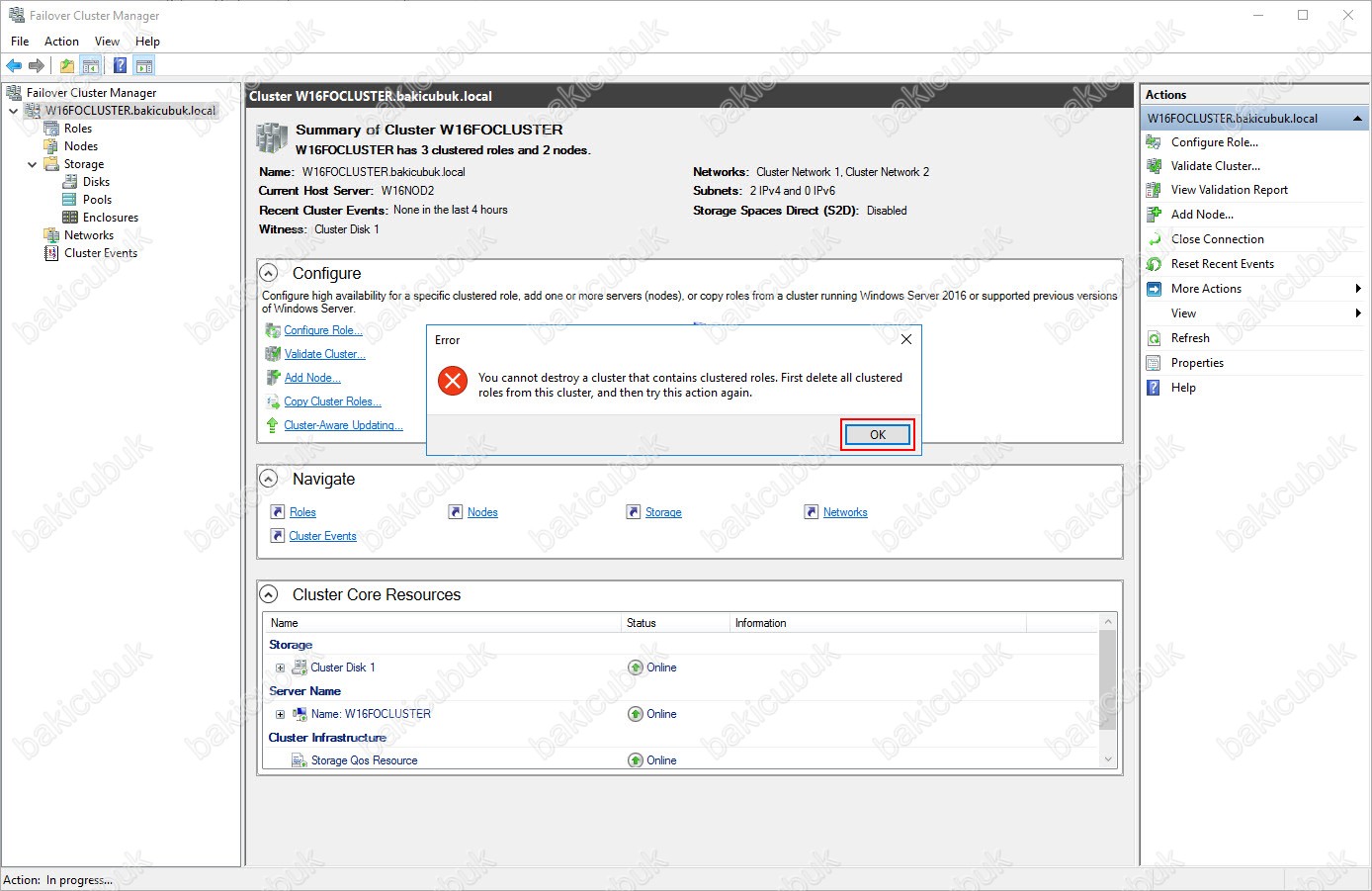Click the Status column header in resources
Image resolution: width=1372 pixels, height=891 pixels.
(674, 623)
